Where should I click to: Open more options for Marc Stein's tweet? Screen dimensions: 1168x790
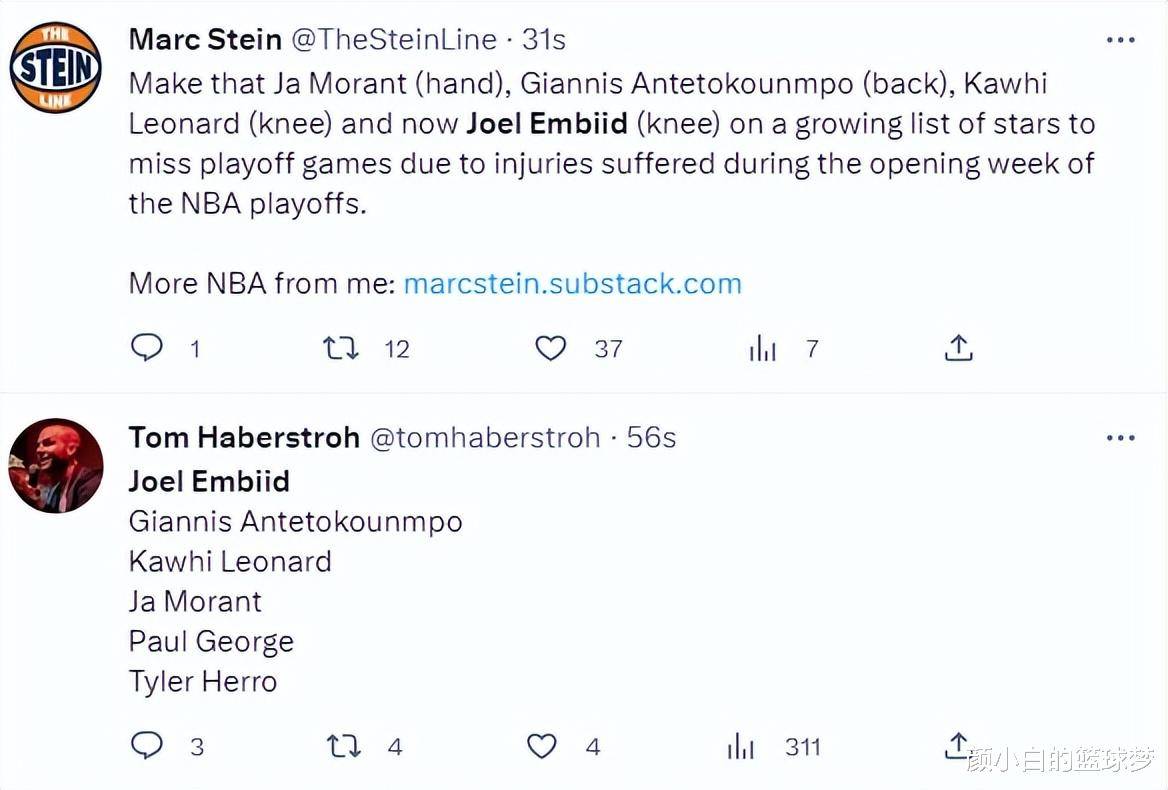tap(1120, 41)
